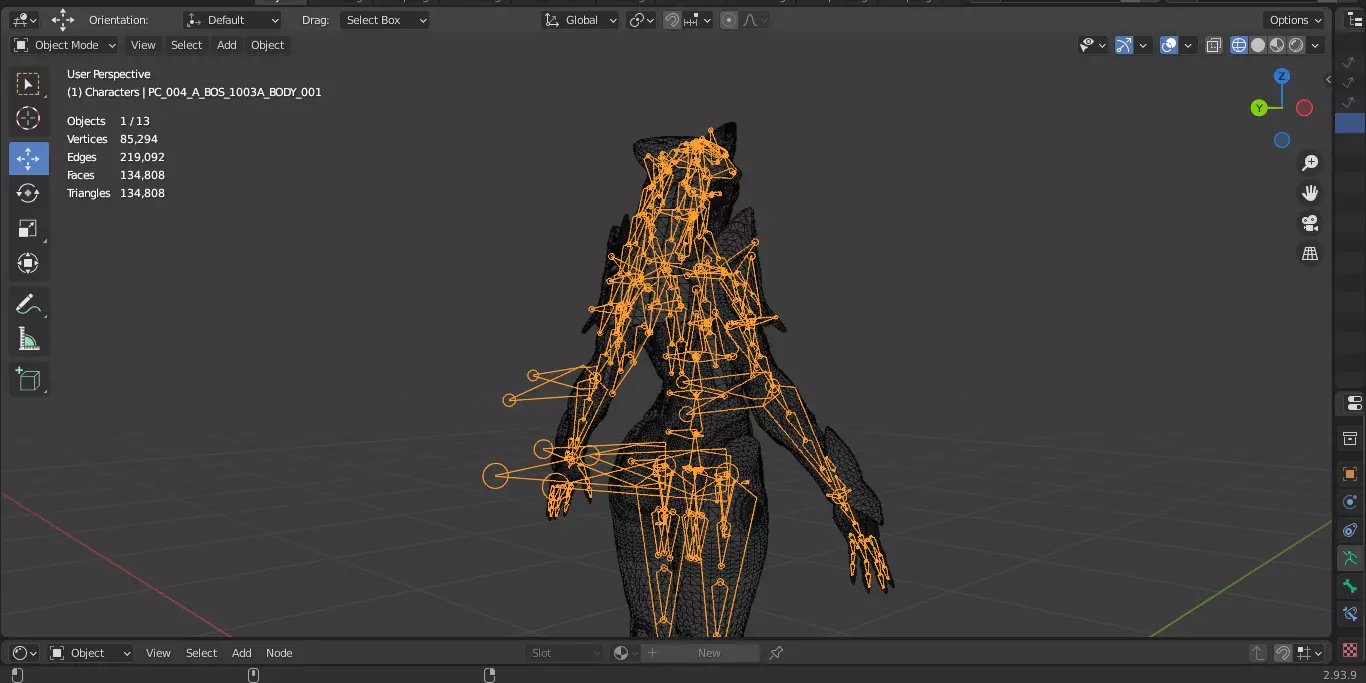
Task: Open the Object properties tab
Action: coord(1350,474)
